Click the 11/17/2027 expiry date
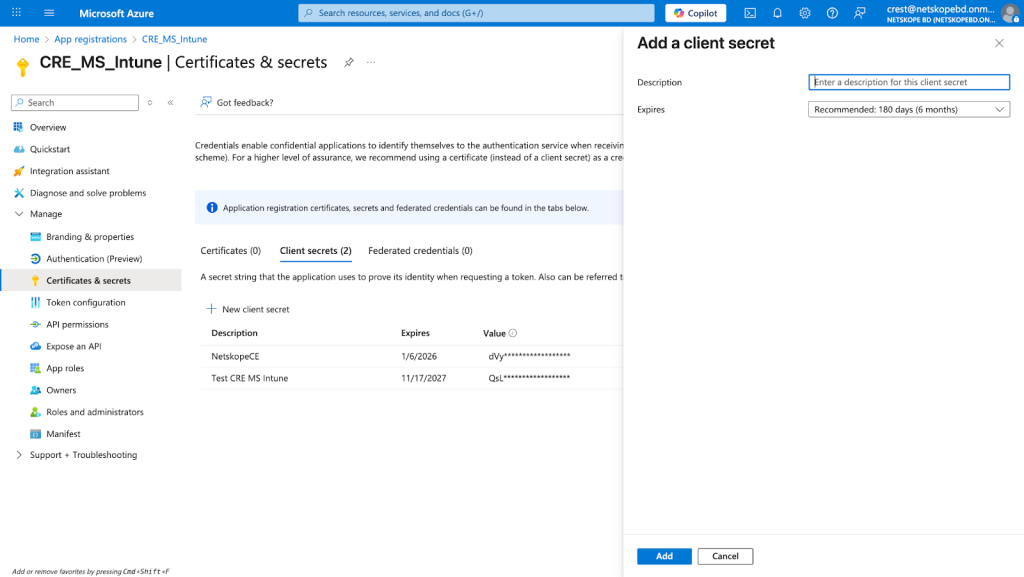This screenshot has width=1024, height=577. 423,378
